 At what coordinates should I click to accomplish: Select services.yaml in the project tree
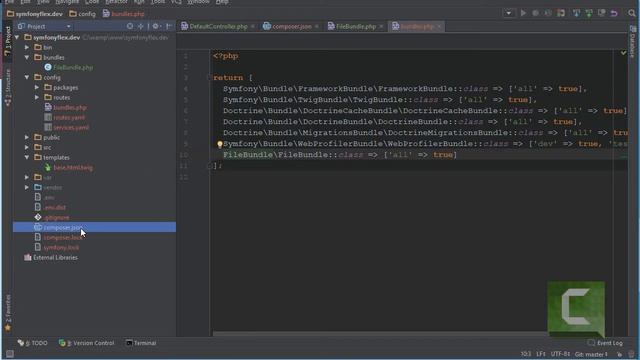[67, 127]
